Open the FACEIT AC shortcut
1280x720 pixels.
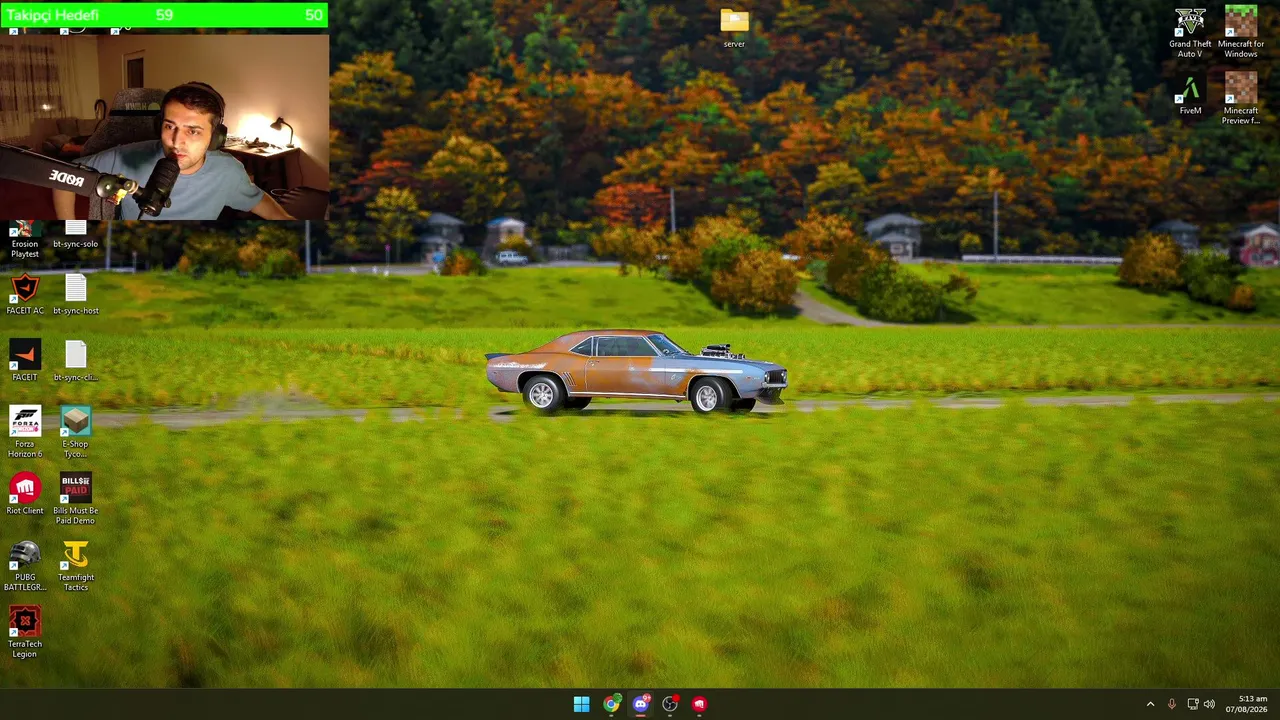[x=25, y=295]
